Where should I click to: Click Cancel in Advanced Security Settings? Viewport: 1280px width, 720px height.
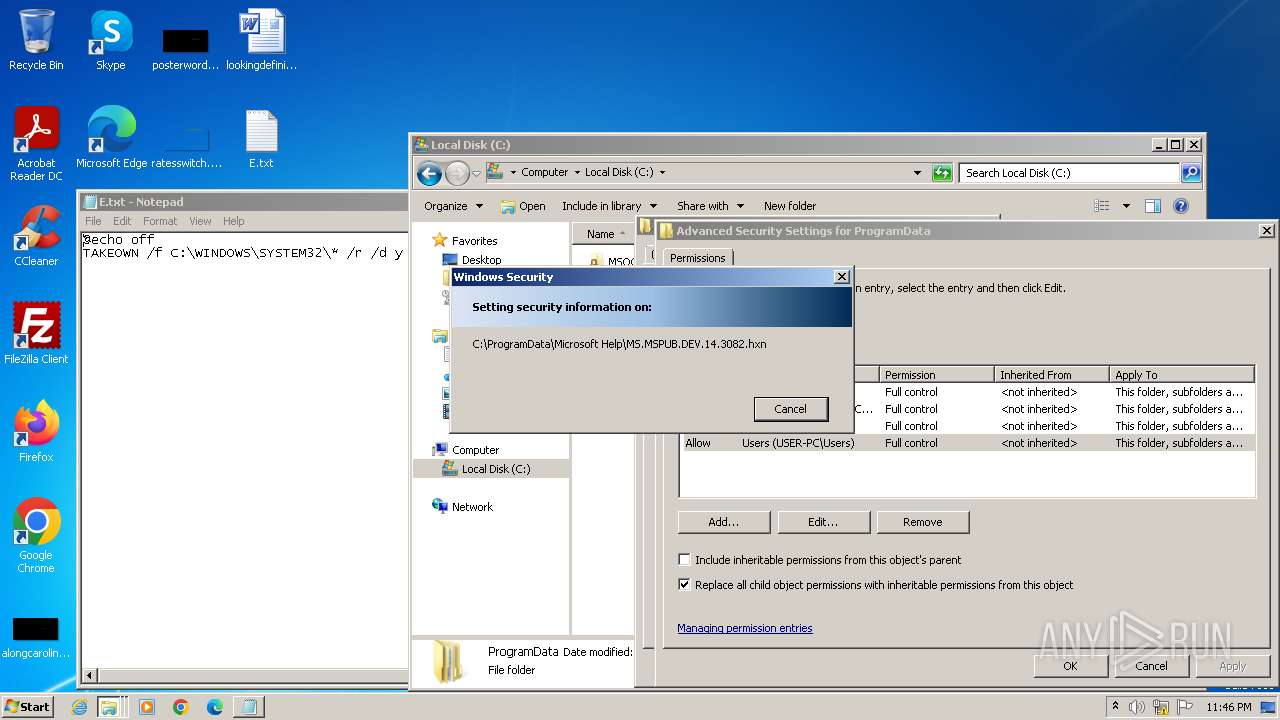coord(1151,666)
